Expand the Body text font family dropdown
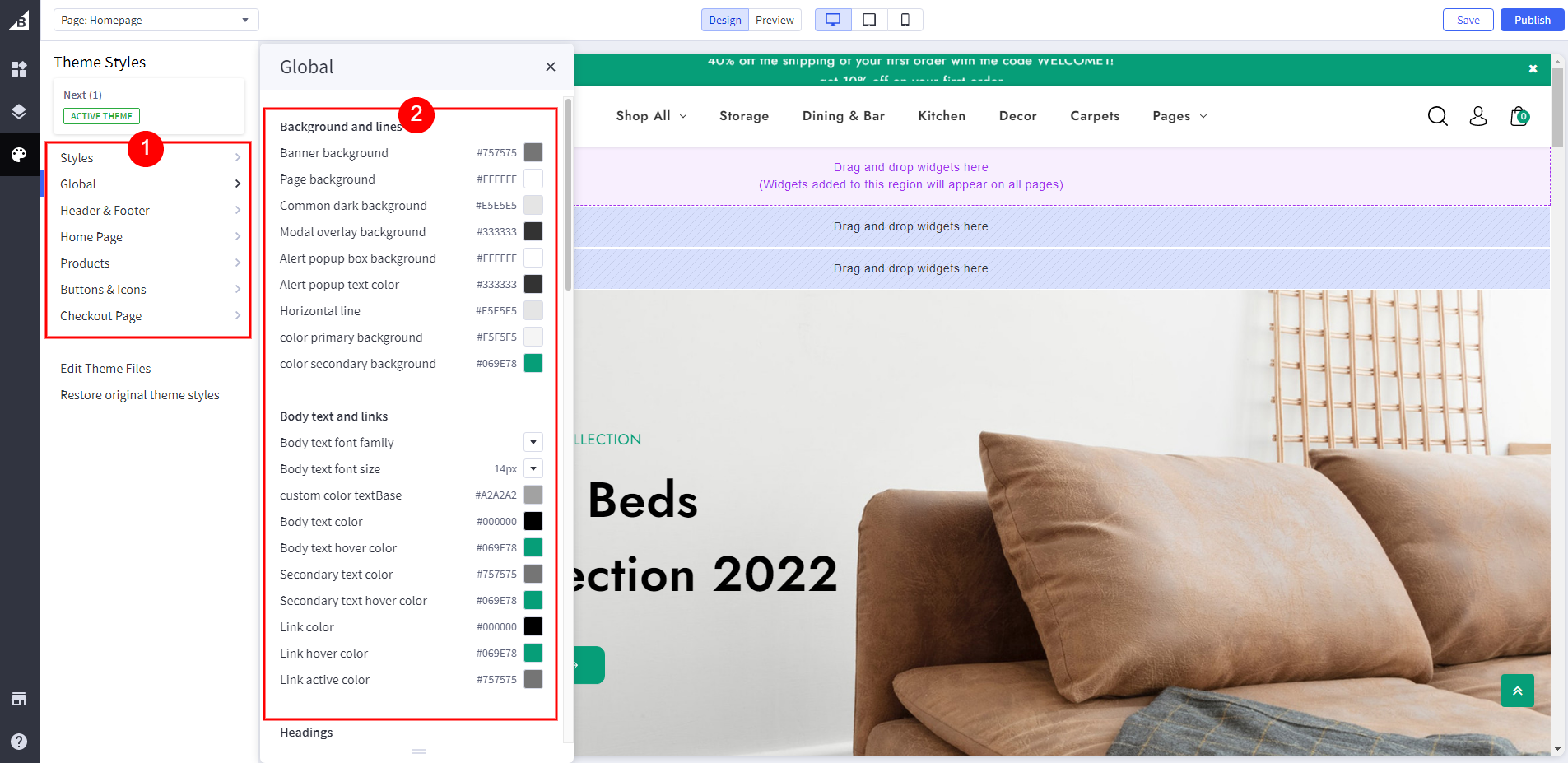 [x=533, y=443]
